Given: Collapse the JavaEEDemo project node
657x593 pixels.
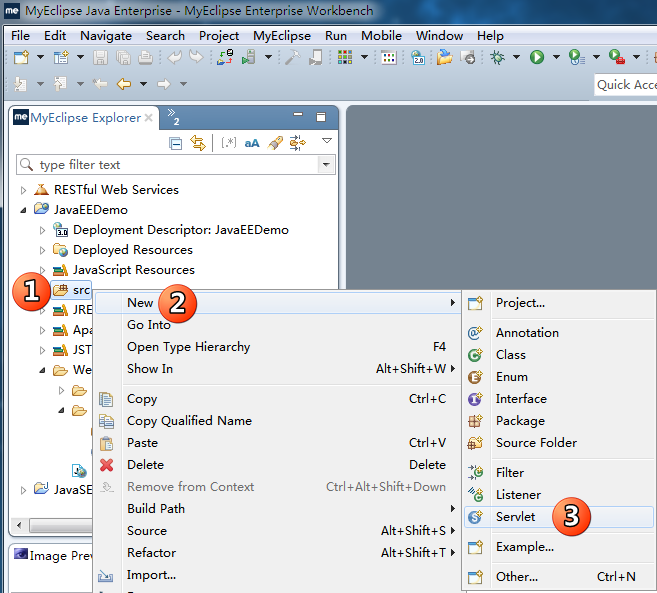Looking at the screenshot, I should (23, 210).
